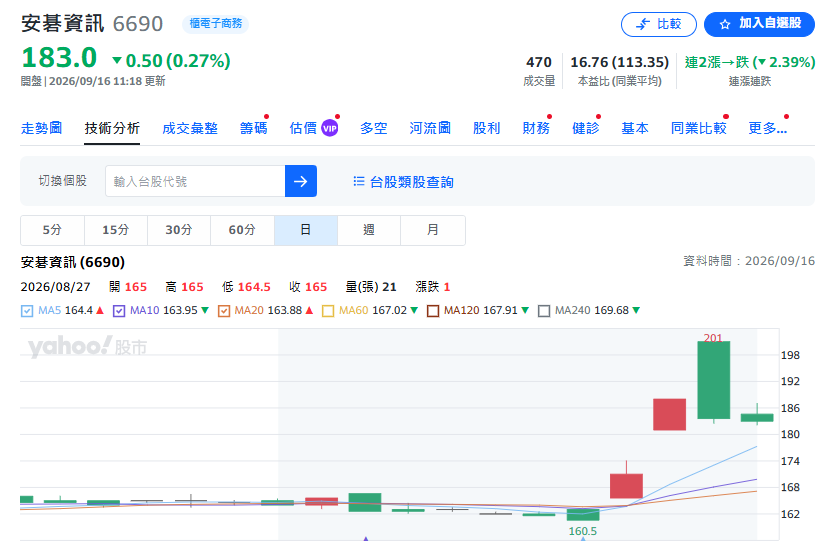
Task: Enable the MA60 checkbox
Action: tap(328, 311)
